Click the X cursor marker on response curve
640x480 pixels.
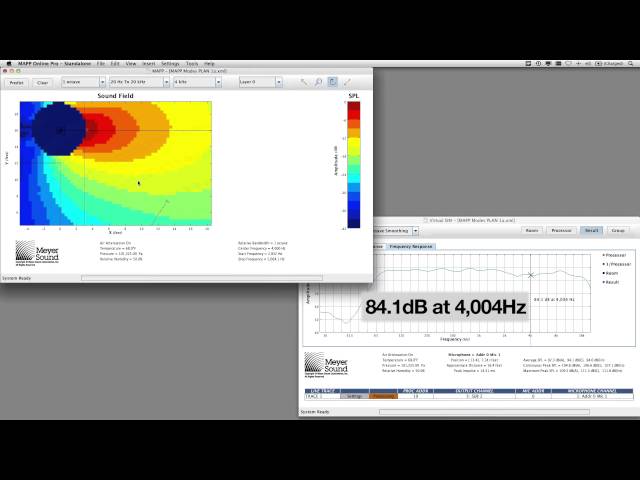[x=531, y=275]
